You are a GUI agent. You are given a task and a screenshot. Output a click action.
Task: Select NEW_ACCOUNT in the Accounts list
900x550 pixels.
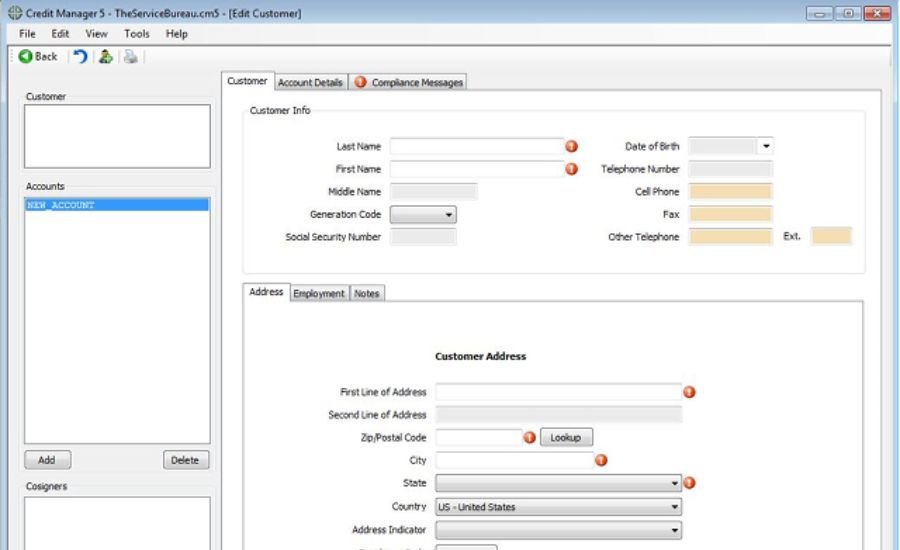tap(117, 205)
